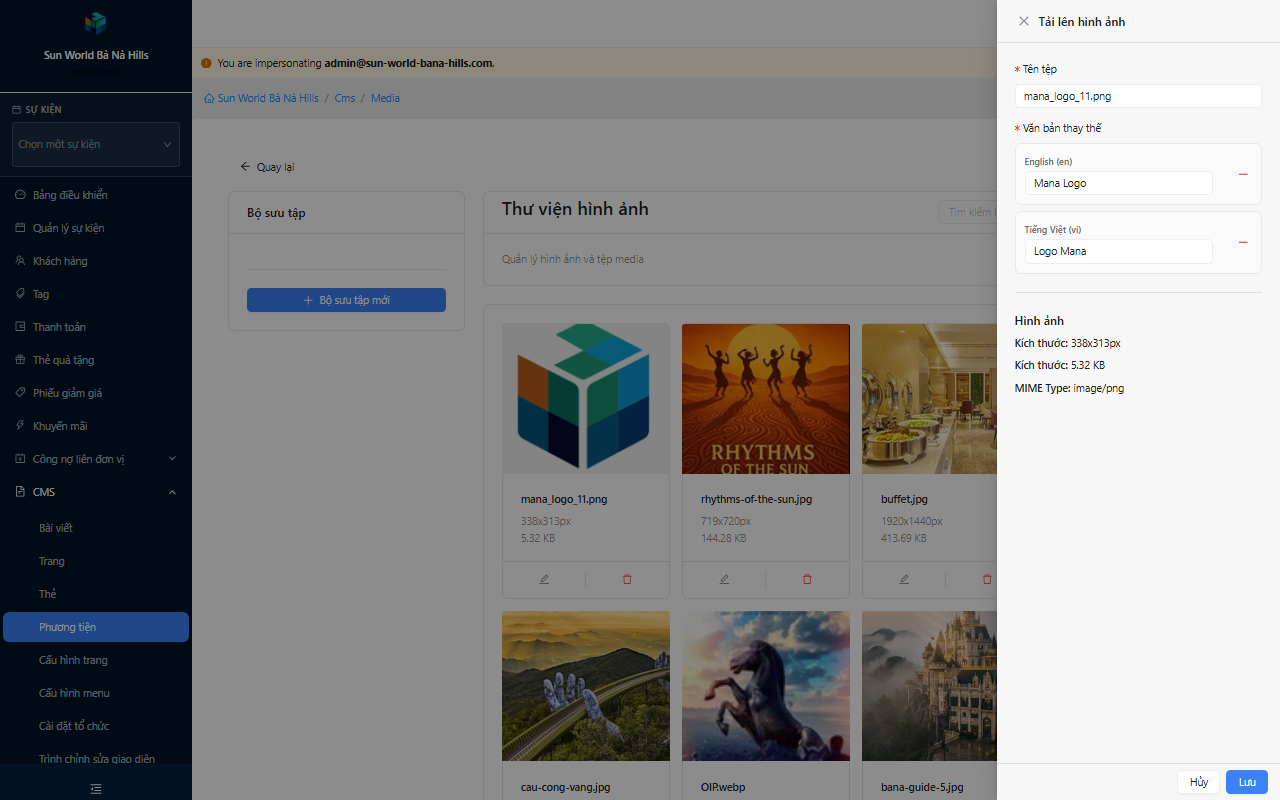Click the Khuyến mãi lightning icon
1280x800 pixels.
click(x=20, y=426)
